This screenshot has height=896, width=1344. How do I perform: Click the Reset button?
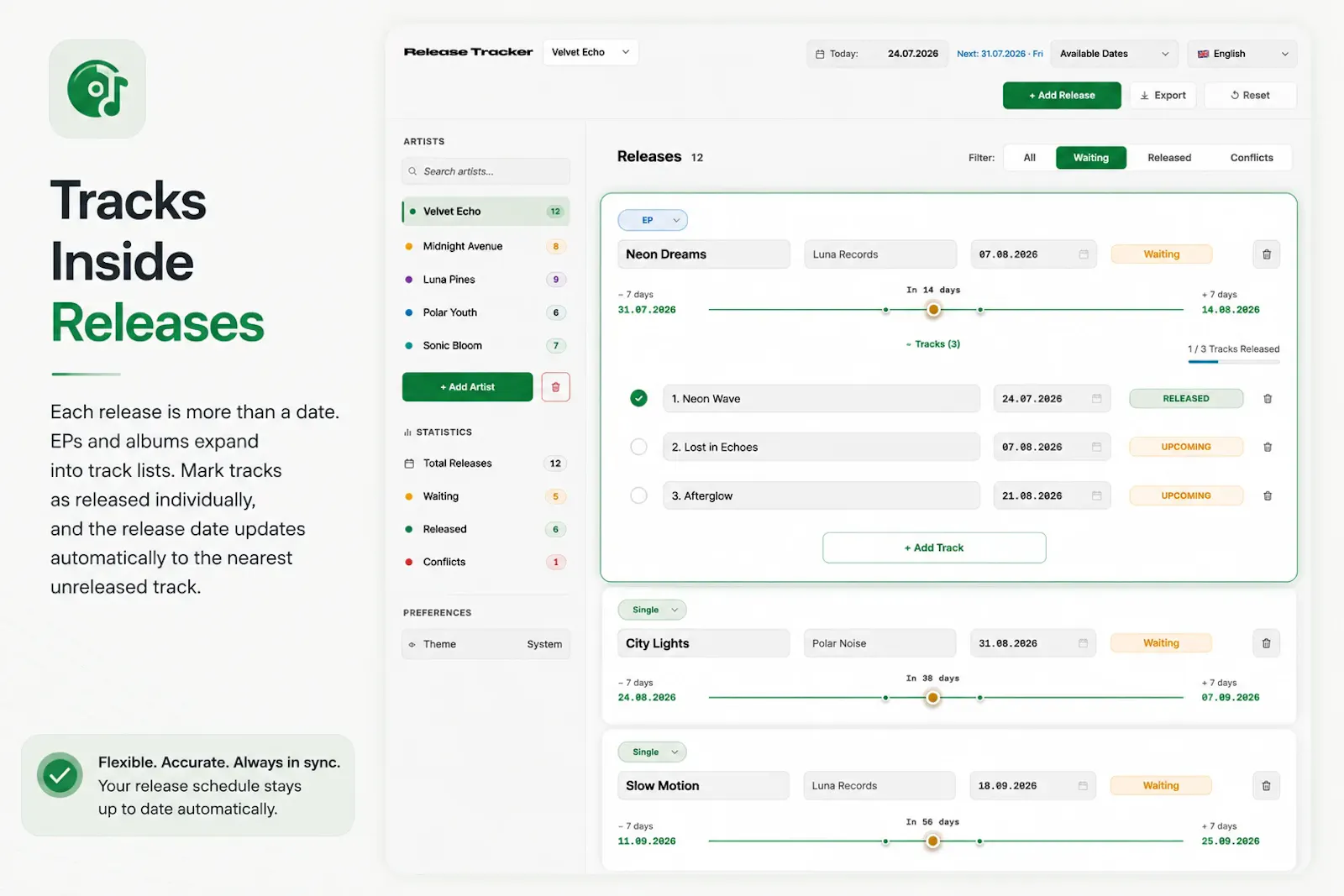coord(1250,96)
